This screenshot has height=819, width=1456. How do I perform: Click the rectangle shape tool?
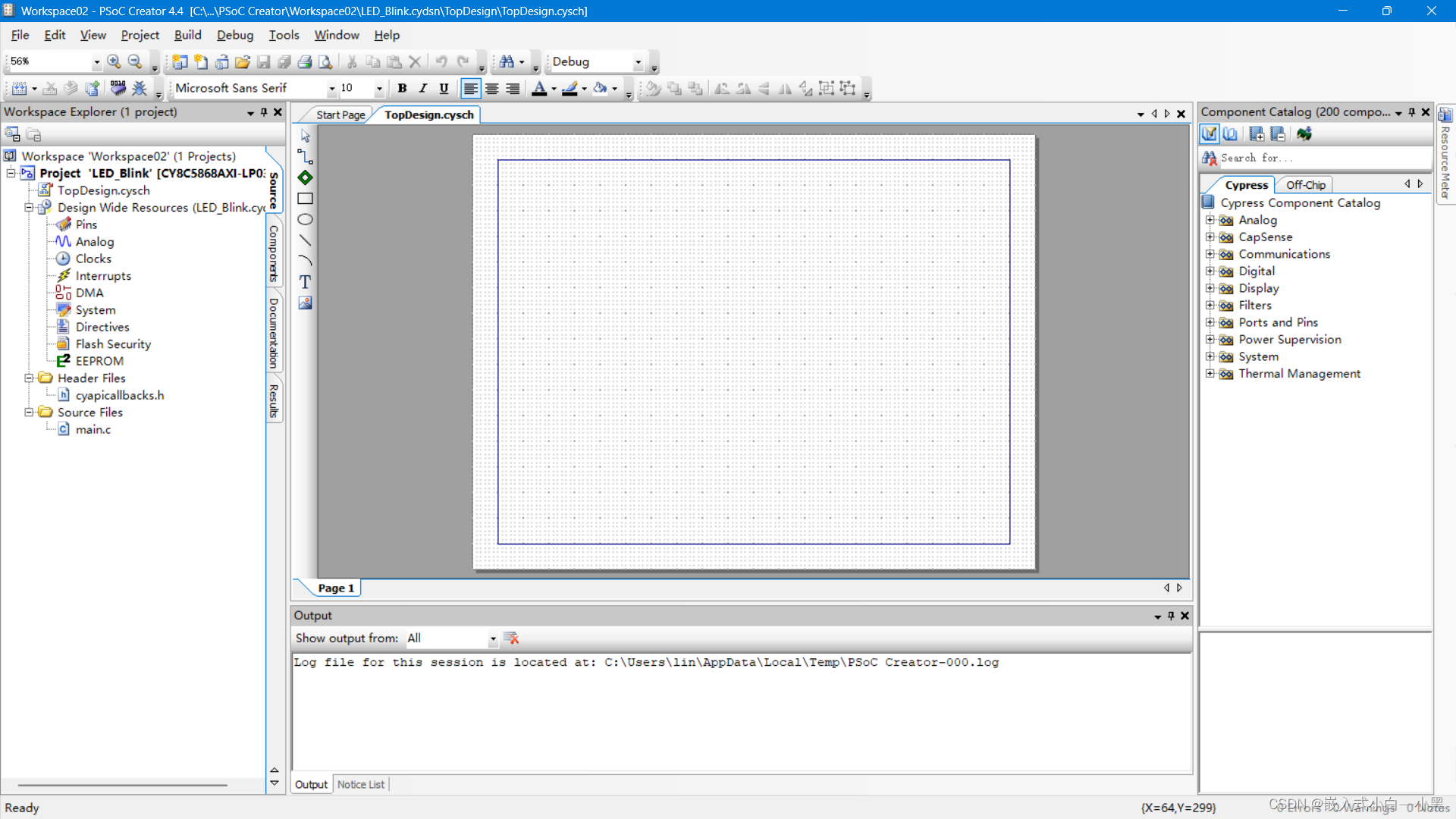[306, 198]
